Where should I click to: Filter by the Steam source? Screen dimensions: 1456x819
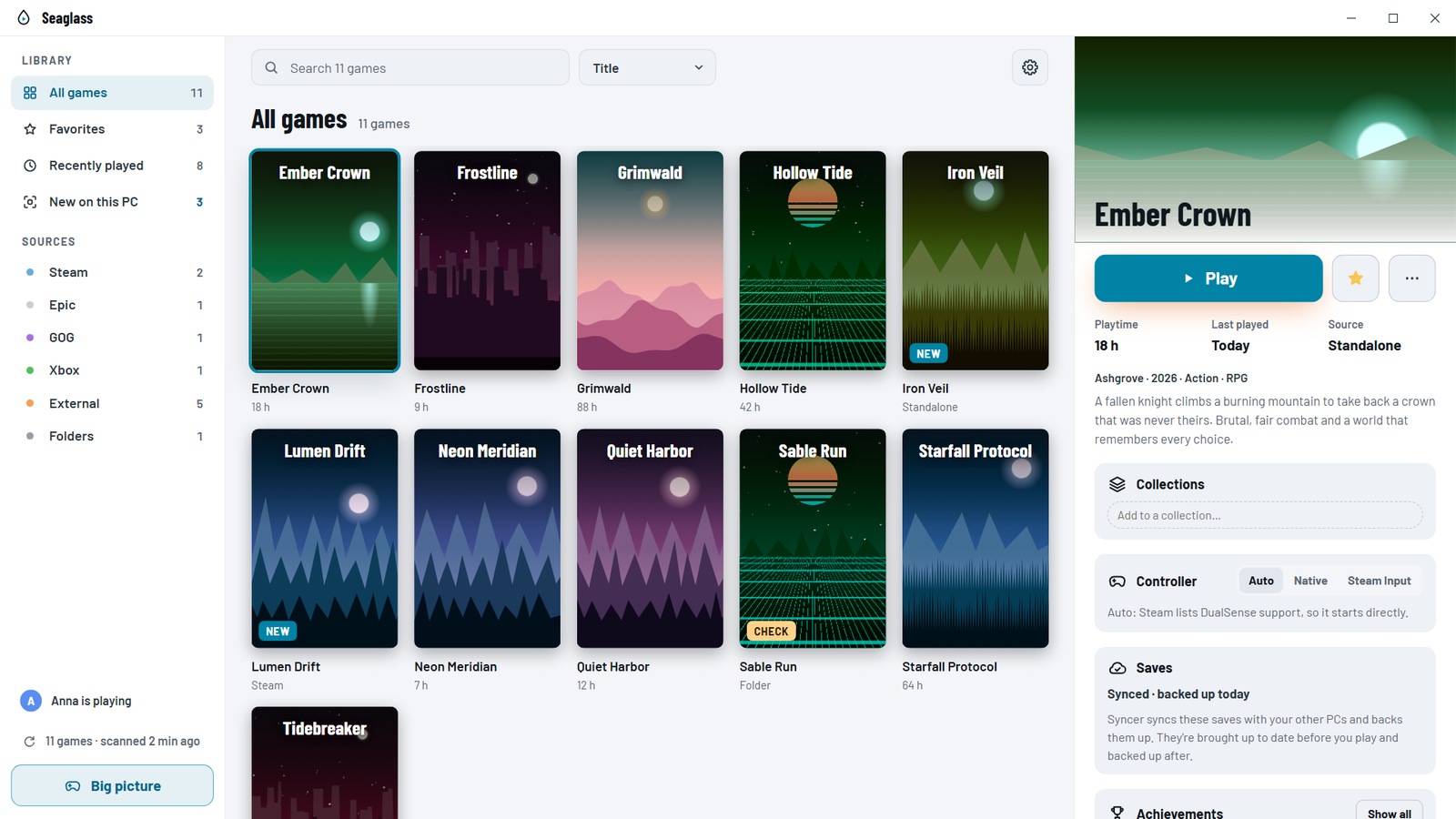pos(112,272)
